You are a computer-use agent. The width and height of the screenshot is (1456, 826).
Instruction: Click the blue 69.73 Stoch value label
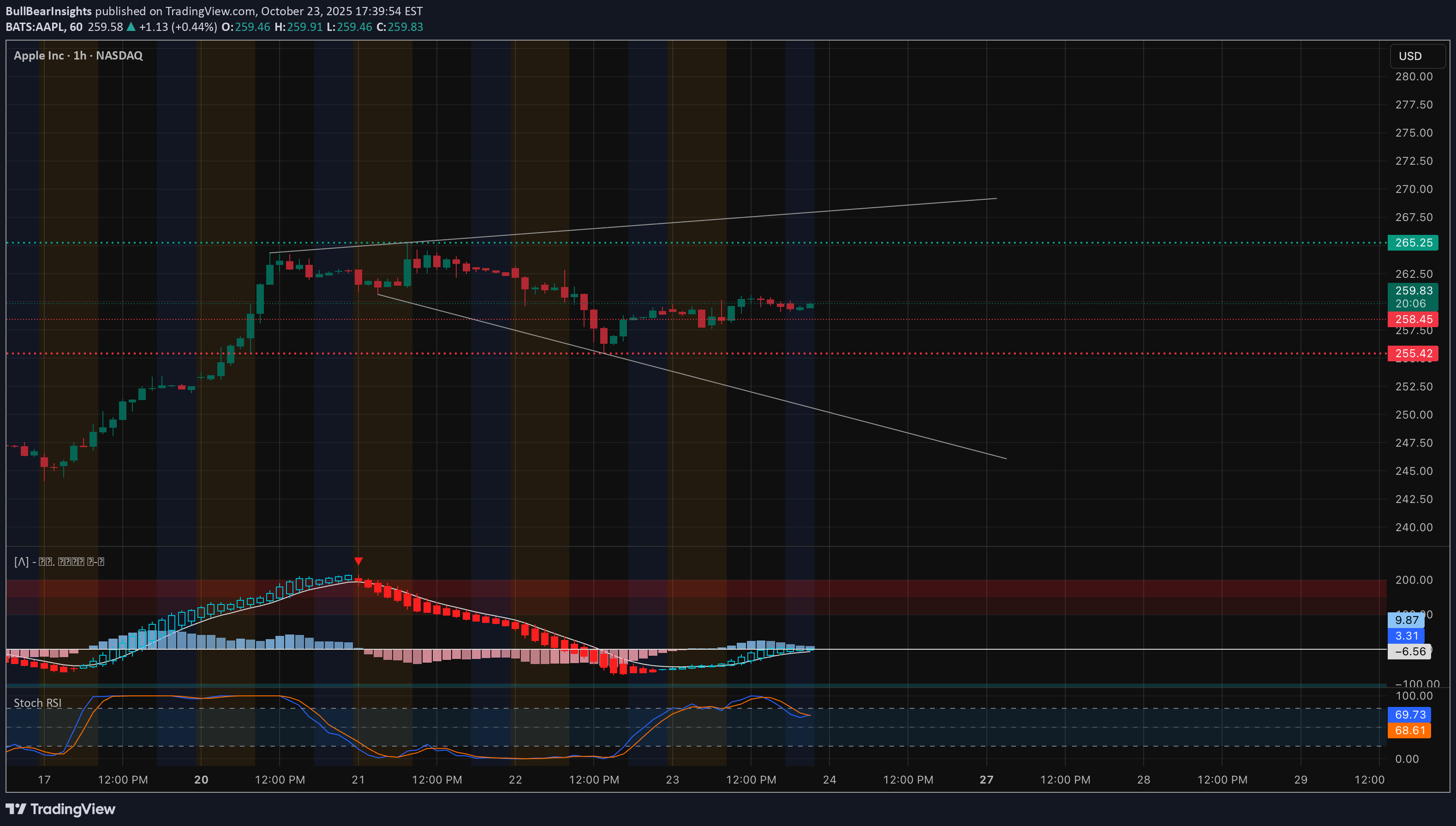(x=1409, y=714)
